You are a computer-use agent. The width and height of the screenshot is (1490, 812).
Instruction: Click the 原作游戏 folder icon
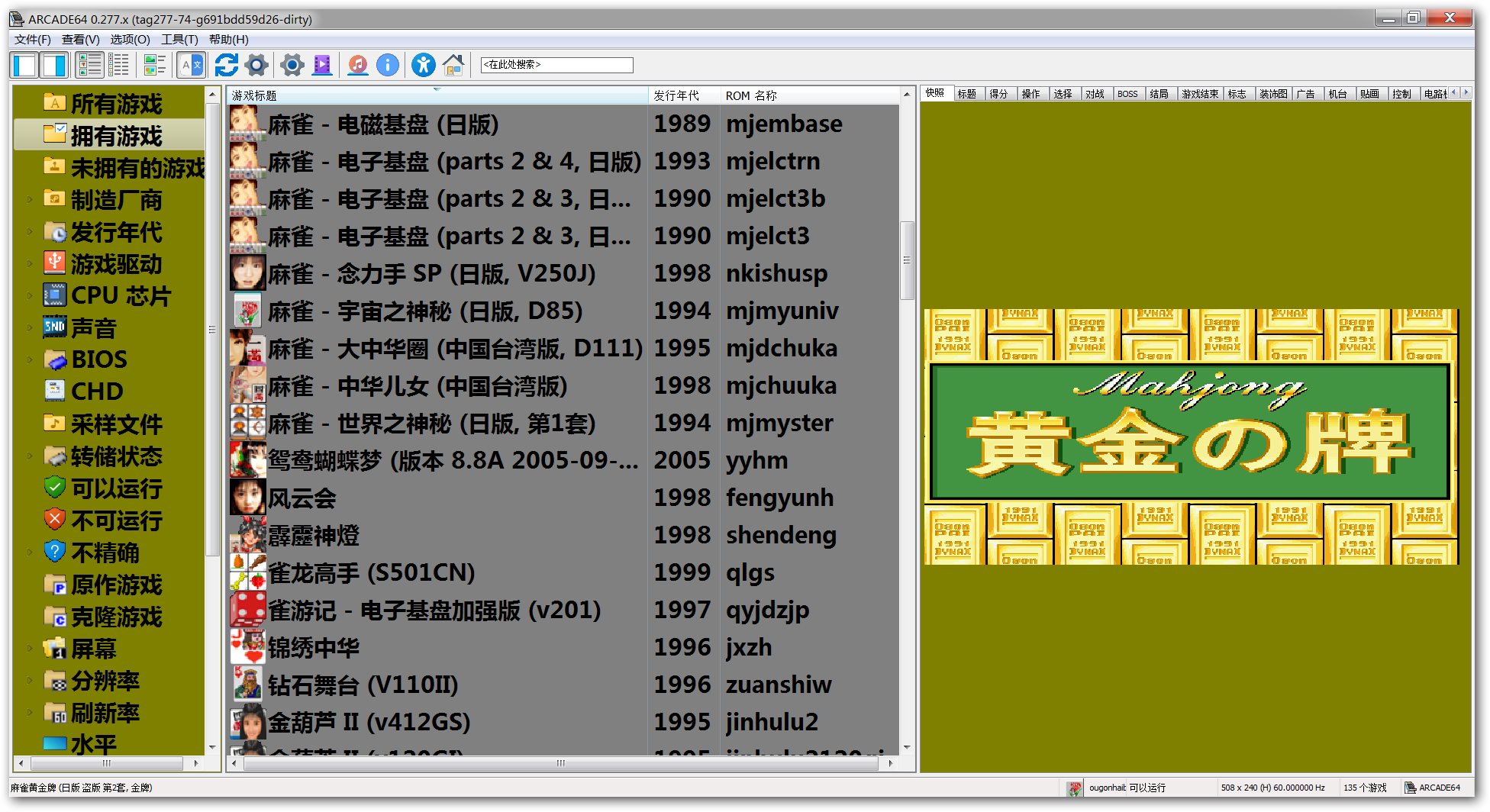click(54, 585)
